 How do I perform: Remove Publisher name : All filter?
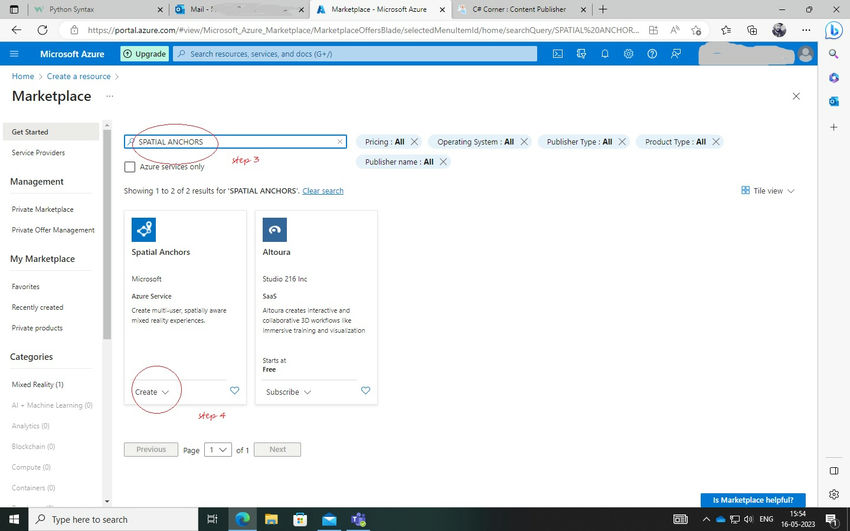tap(443, 161)
